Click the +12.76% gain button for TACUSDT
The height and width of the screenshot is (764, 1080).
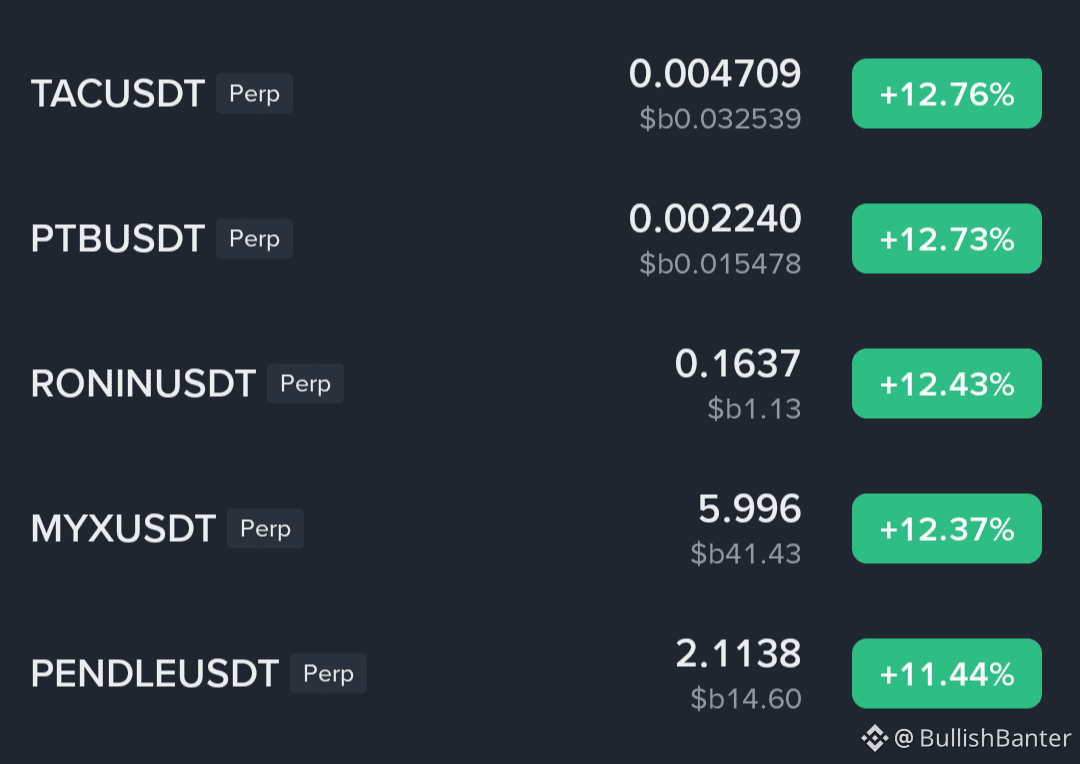coord(946,93)
